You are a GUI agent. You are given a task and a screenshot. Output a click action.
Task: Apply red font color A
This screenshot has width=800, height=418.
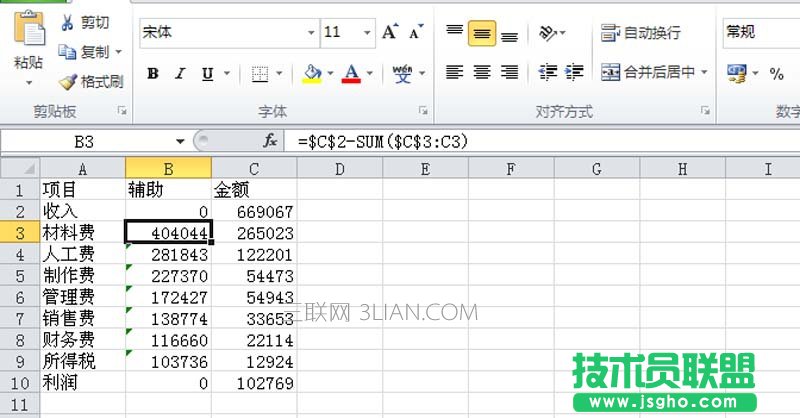352,73
